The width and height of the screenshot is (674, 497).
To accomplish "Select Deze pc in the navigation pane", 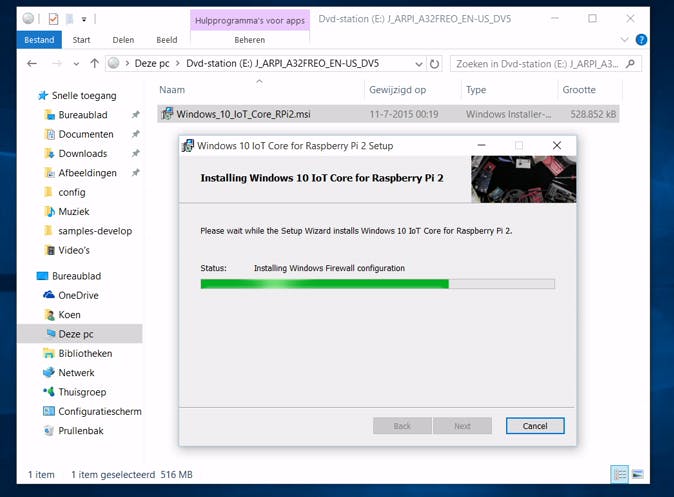I will 80,334.
